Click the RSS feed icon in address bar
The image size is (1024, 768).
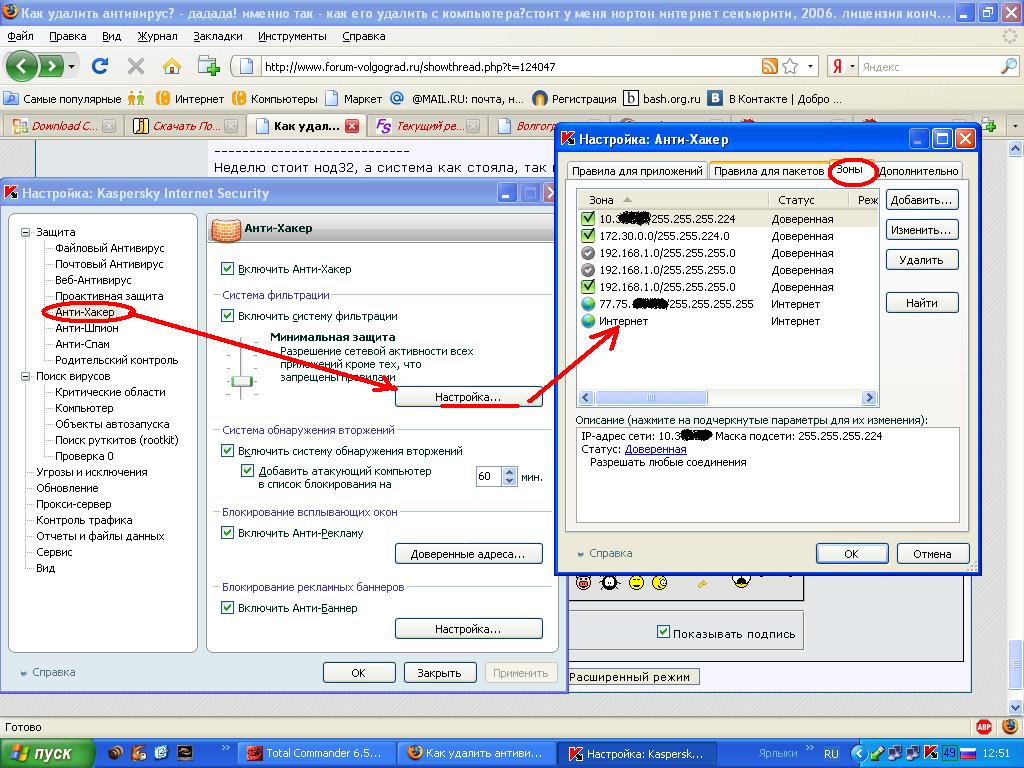point(769,67)
